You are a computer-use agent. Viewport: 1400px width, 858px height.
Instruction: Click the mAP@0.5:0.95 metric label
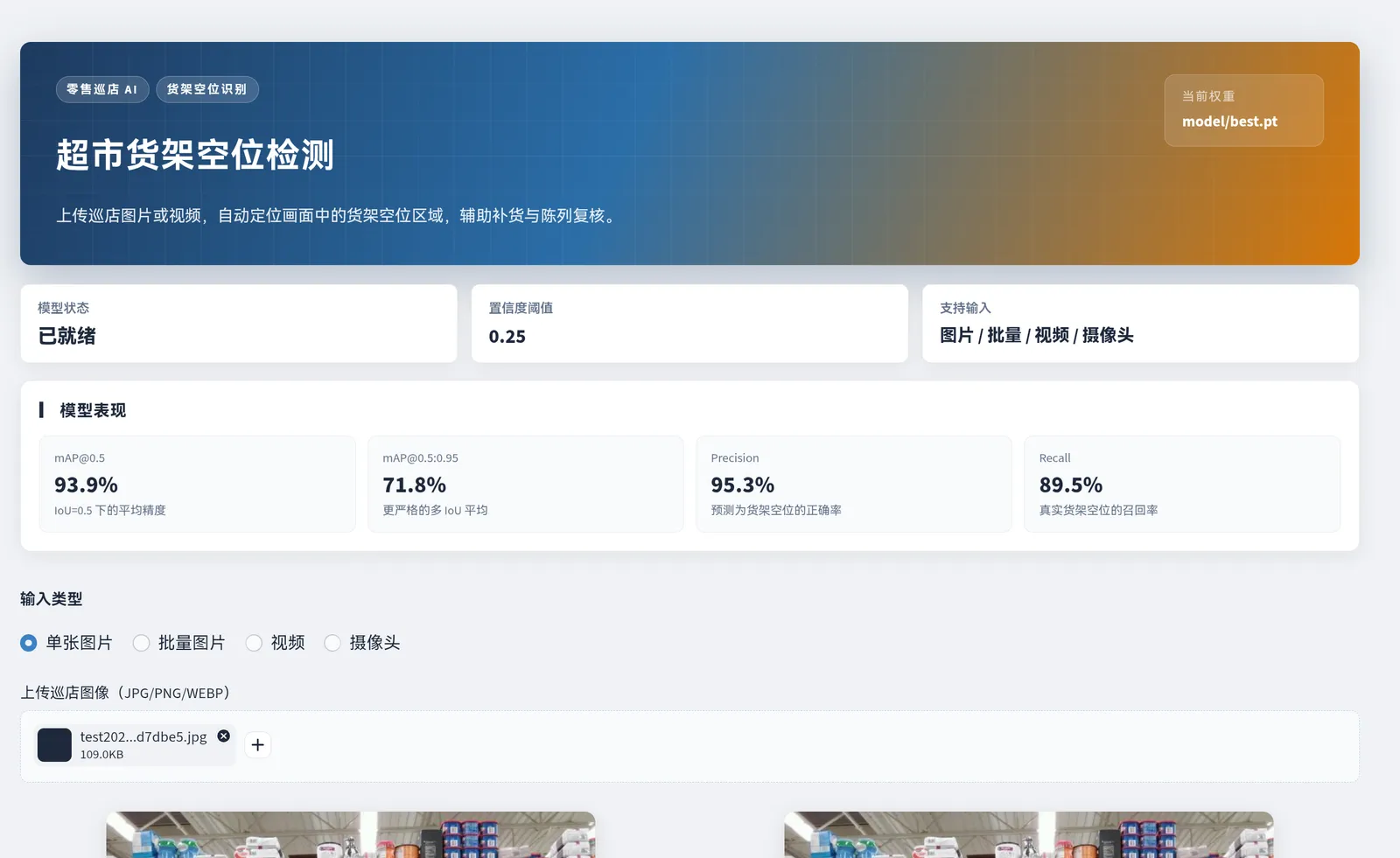pos(420,458)
